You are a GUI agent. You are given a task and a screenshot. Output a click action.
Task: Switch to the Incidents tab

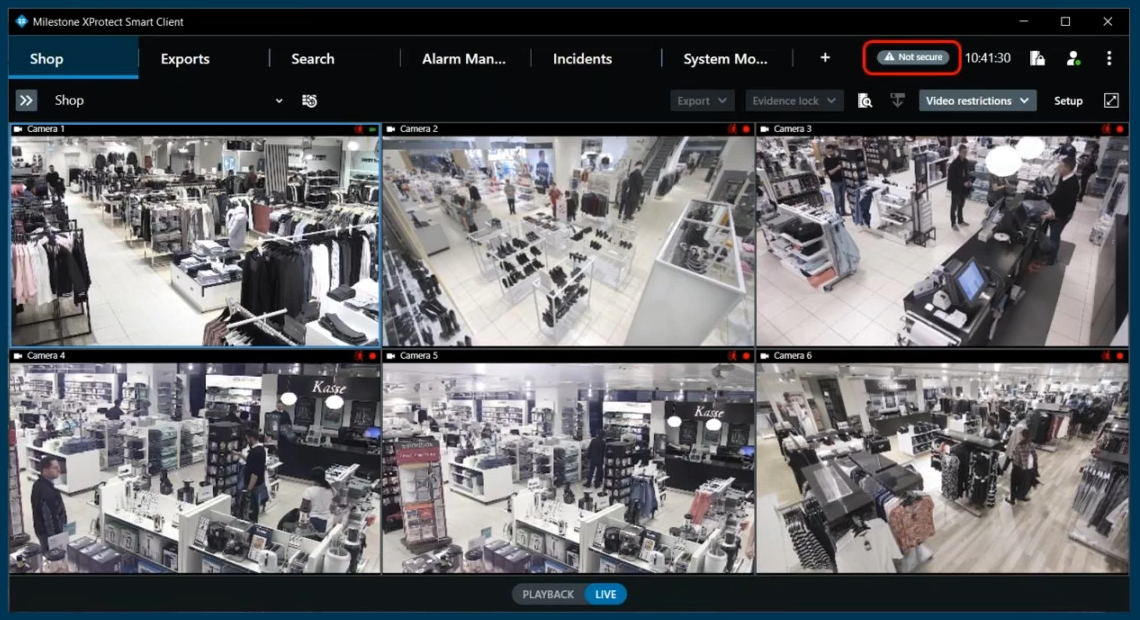582,59
